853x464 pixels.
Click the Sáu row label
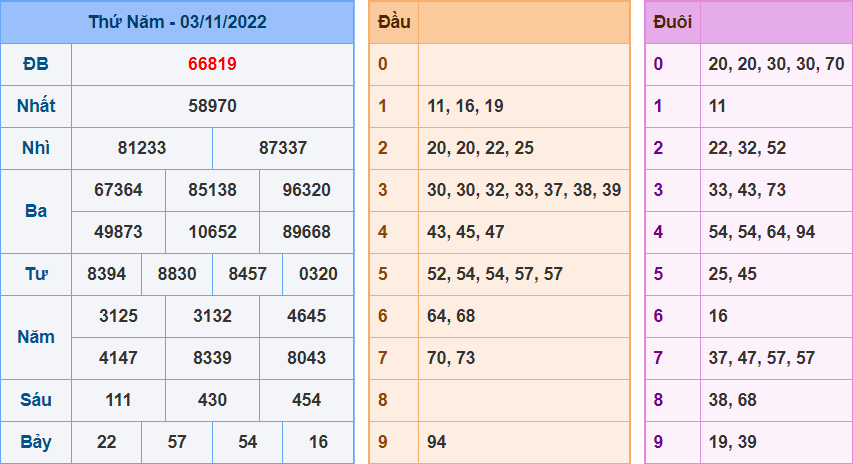click(x=36, y=400)
